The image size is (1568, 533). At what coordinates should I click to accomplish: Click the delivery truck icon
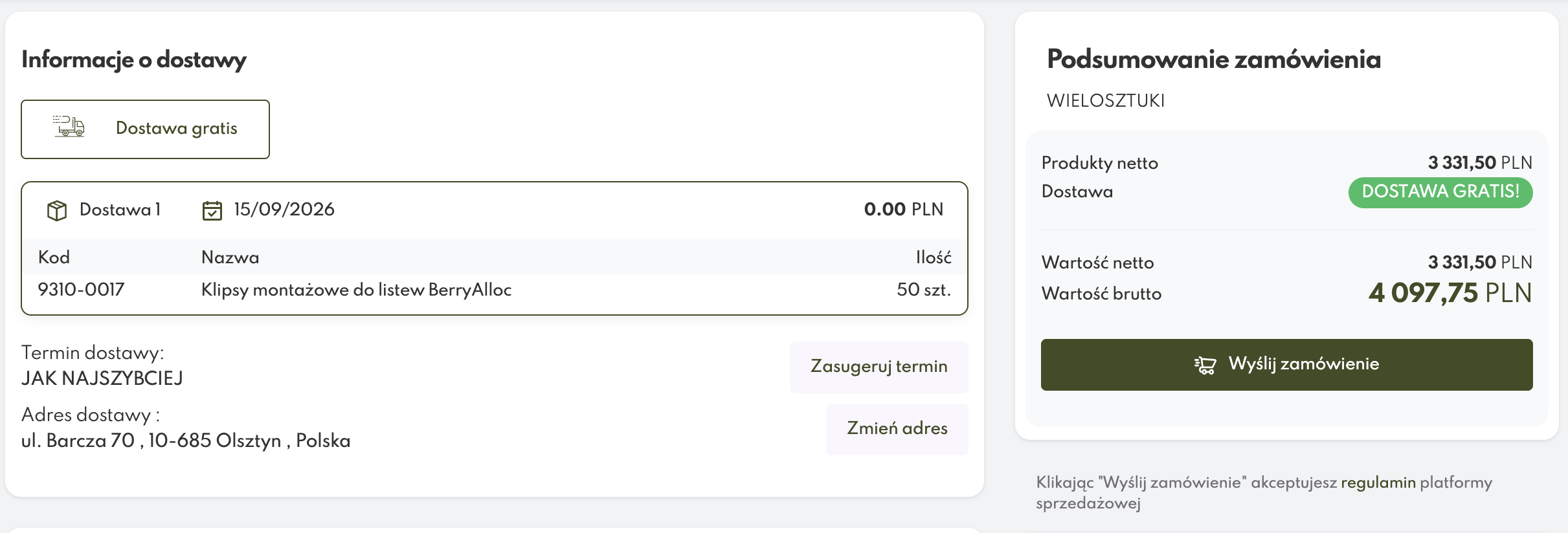tap(69, 126)
